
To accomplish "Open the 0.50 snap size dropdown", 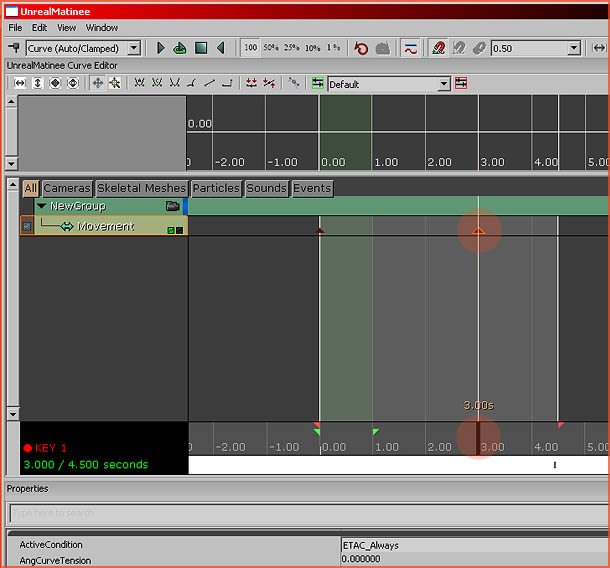I will 573,48.
